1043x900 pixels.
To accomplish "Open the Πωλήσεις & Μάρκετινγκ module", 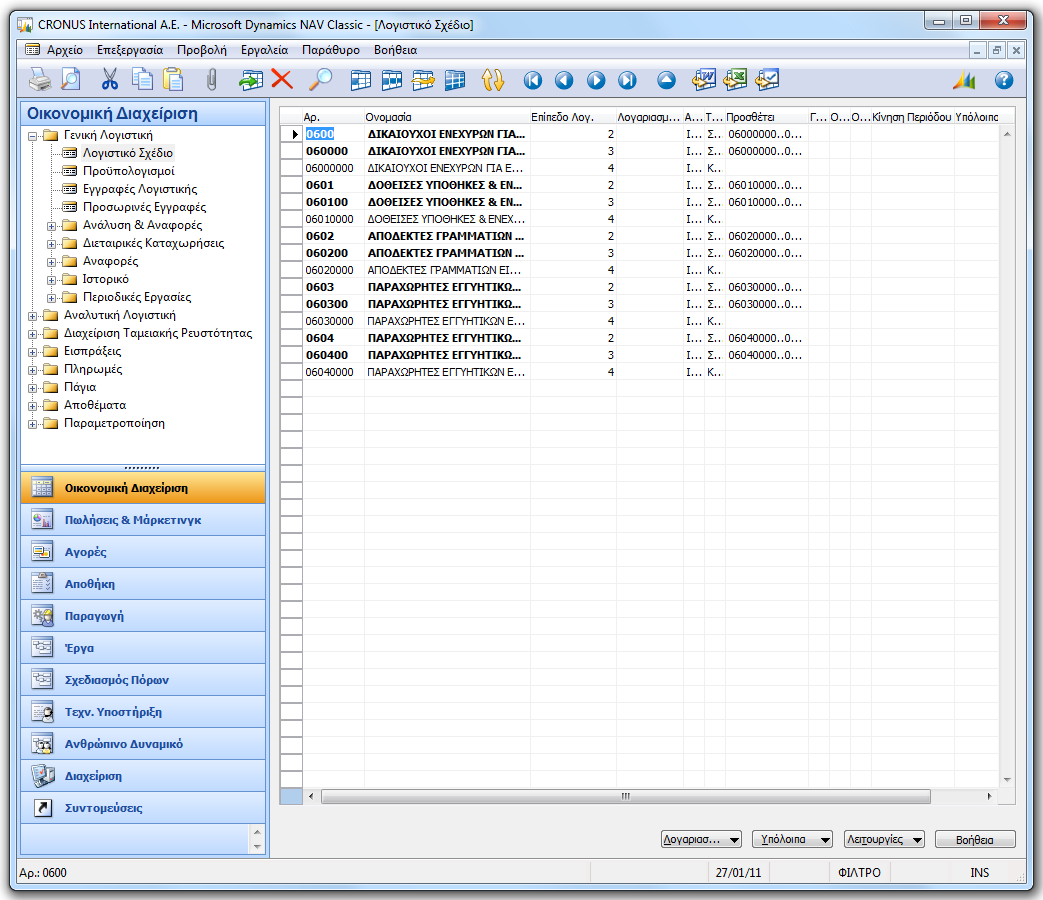I will (x=143, y=520).
